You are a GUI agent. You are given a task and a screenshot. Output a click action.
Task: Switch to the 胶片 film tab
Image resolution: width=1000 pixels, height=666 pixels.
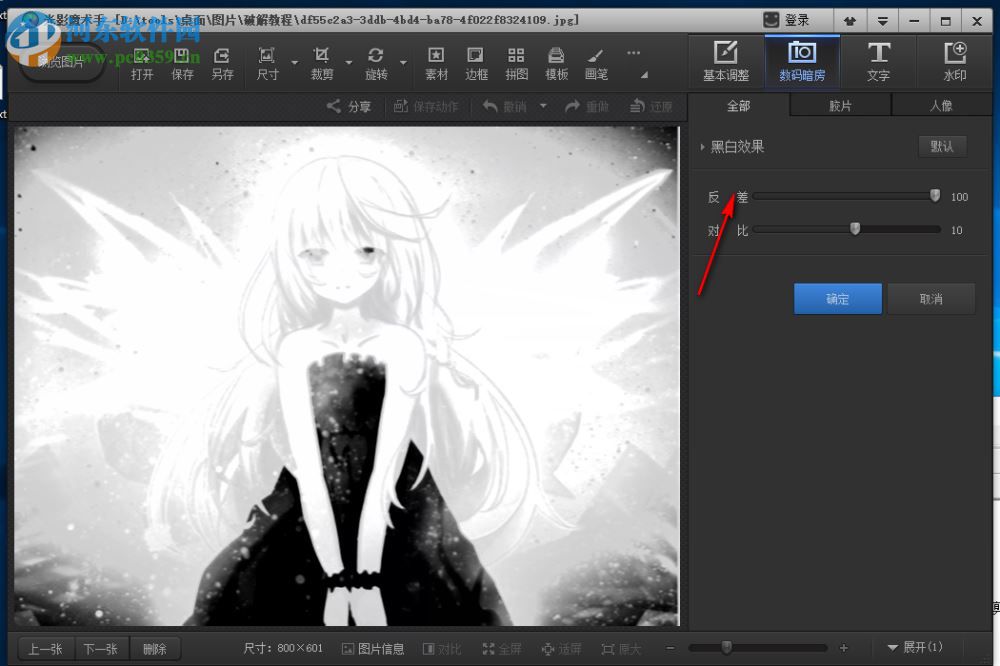tap(840, 105)
